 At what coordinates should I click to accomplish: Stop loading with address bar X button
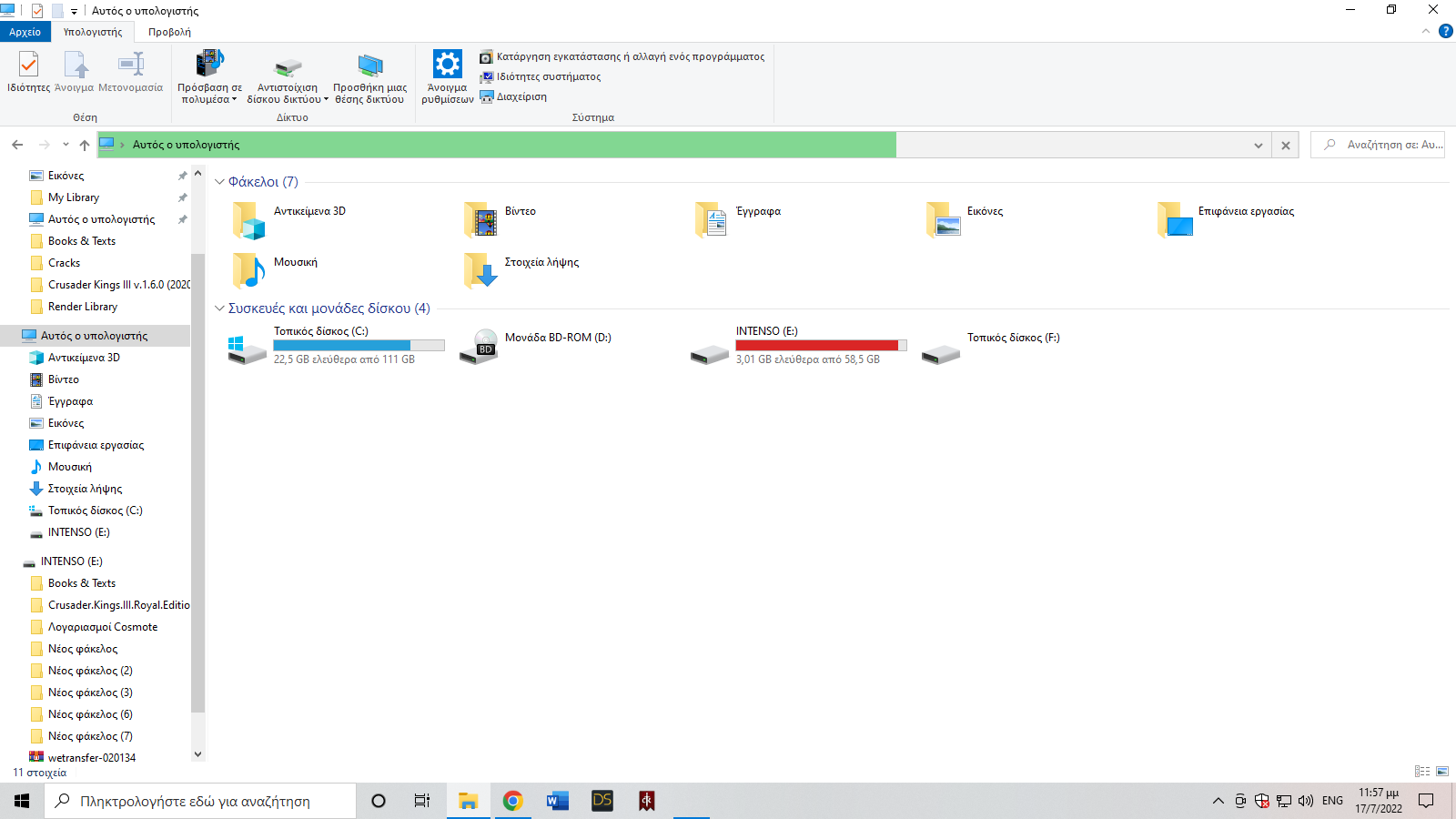pyautogui.click(x=1285, y=146)
